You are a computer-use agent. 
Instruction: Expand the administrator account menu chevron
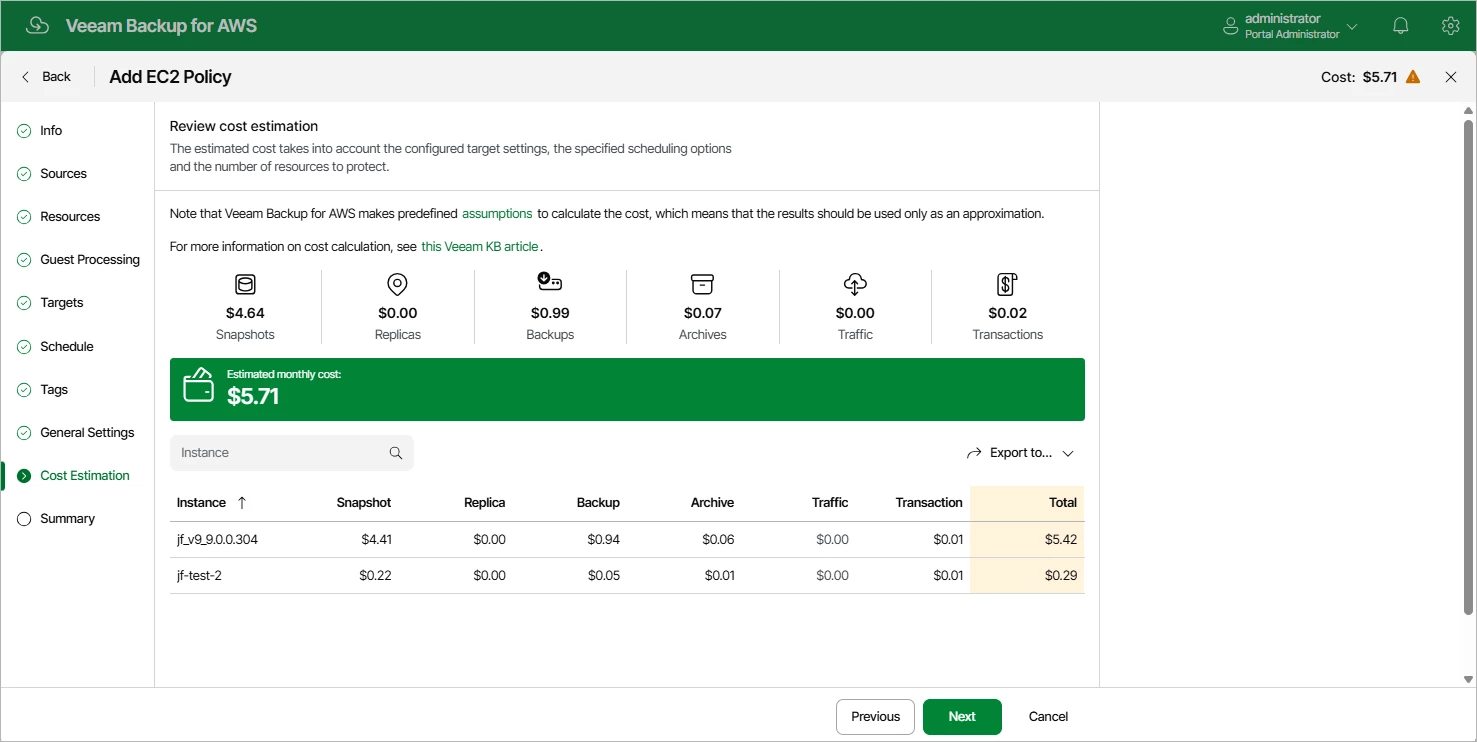(1353, 27)
